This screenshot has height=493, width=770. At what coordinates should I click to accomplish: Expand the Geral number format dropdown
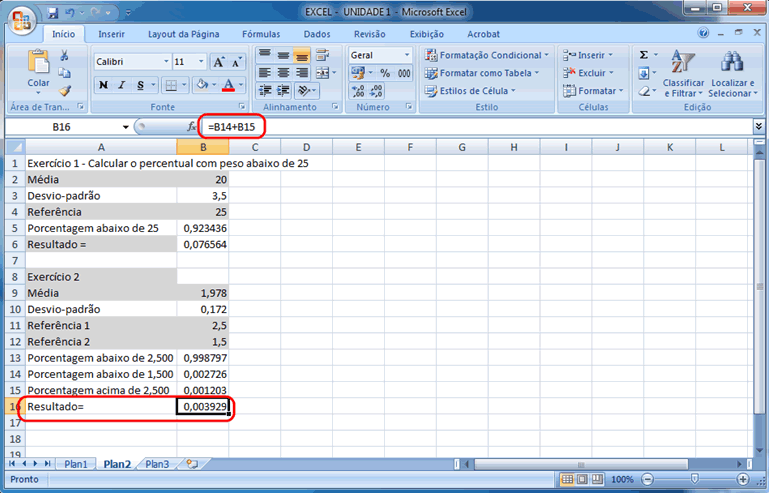point(407,55)
